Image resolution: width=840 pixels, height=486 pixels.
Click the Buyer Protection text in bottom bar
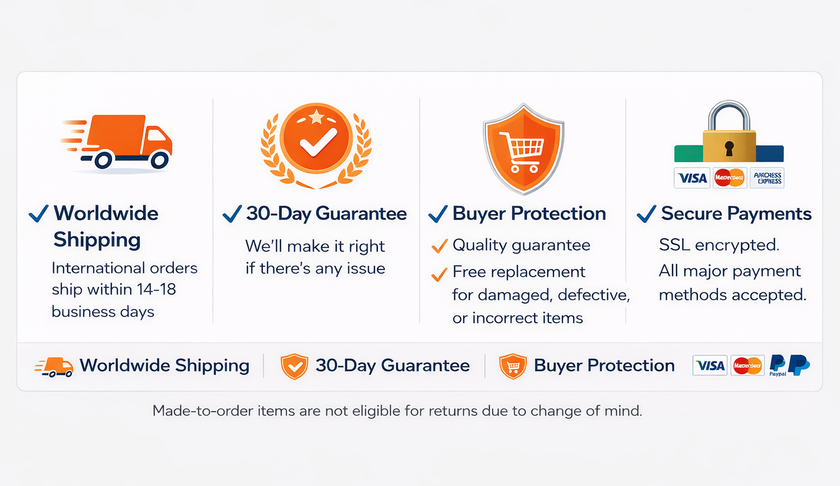pyautogui.click(x=604, y=366)
